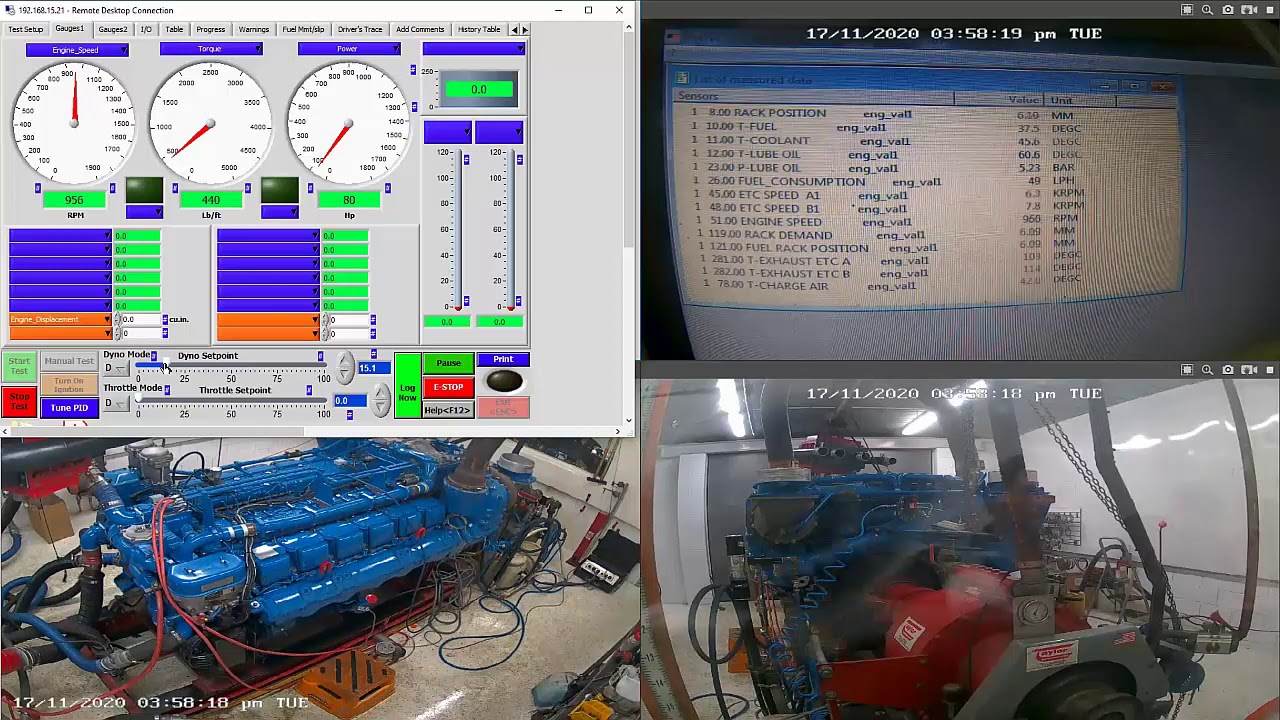Start video recording in top camera pane

click(x=1249, y=10)
